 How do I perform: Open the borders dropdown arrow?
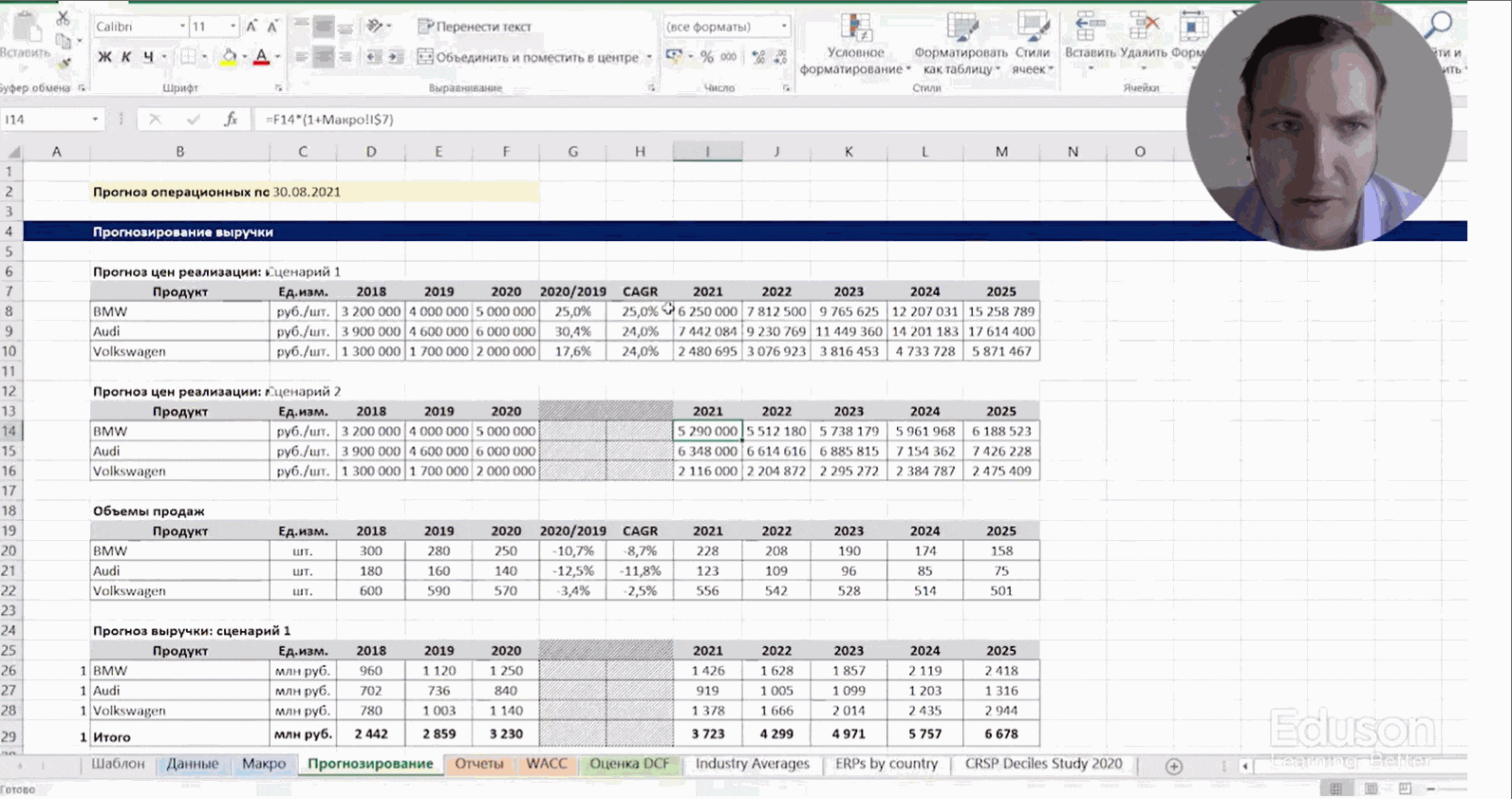(x=204, y=57)
